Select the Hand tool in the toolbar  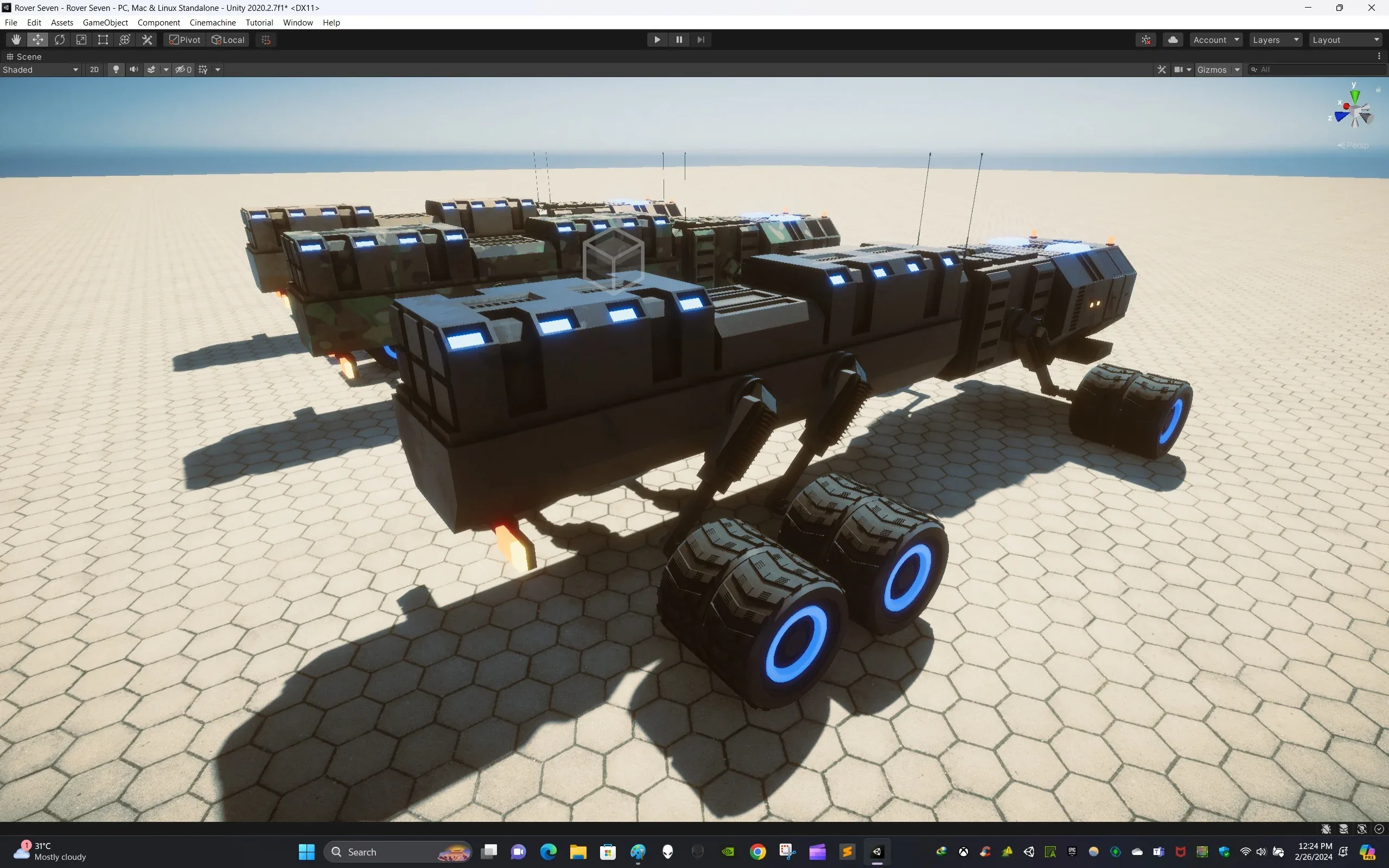click(x=16, y=40)
